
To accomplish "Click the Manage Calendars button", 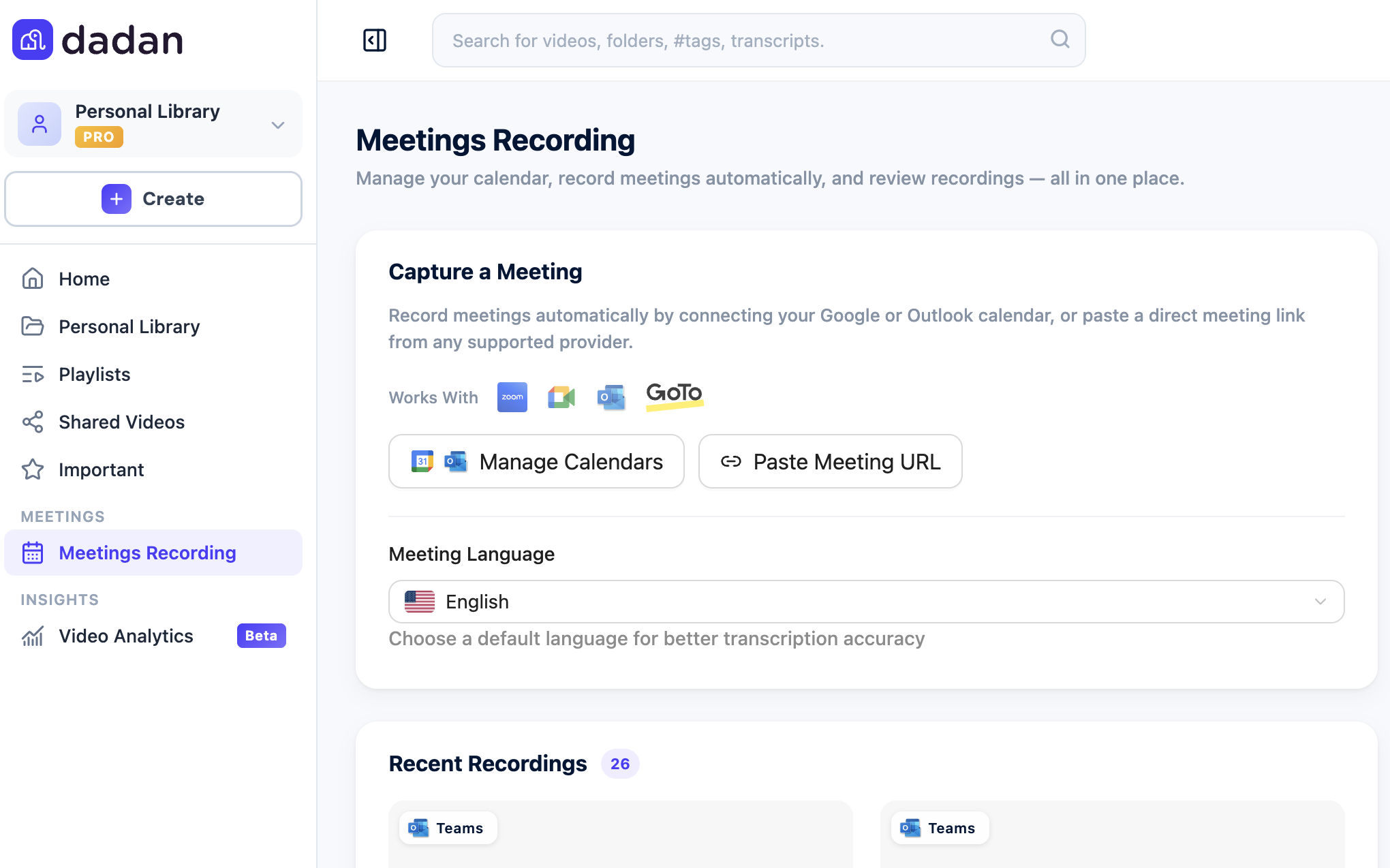I will [536, 461].
